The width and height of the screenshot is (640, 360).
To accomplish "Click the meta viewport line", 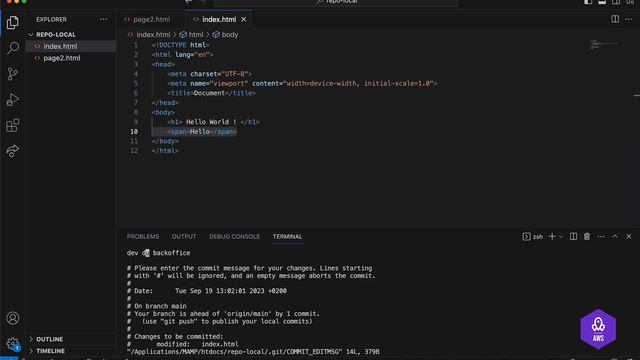I will 302,84.
